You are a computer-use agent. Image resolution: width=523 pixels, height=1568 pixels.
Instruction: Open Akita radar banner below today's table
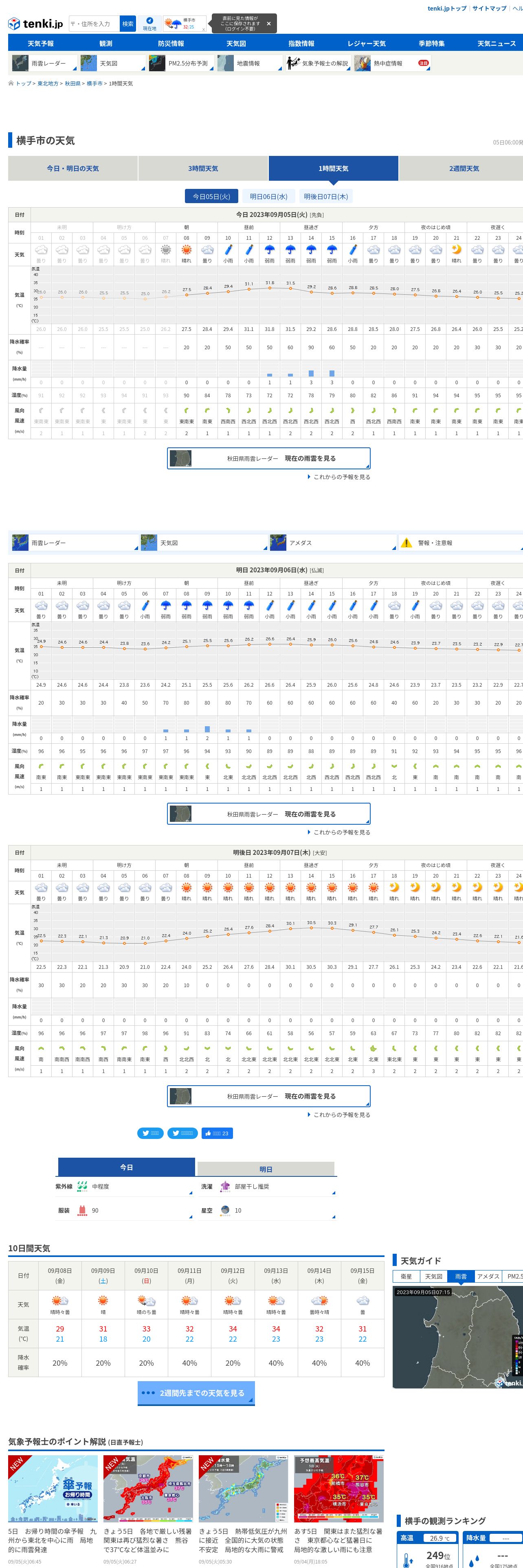click(x=268, y=458)
